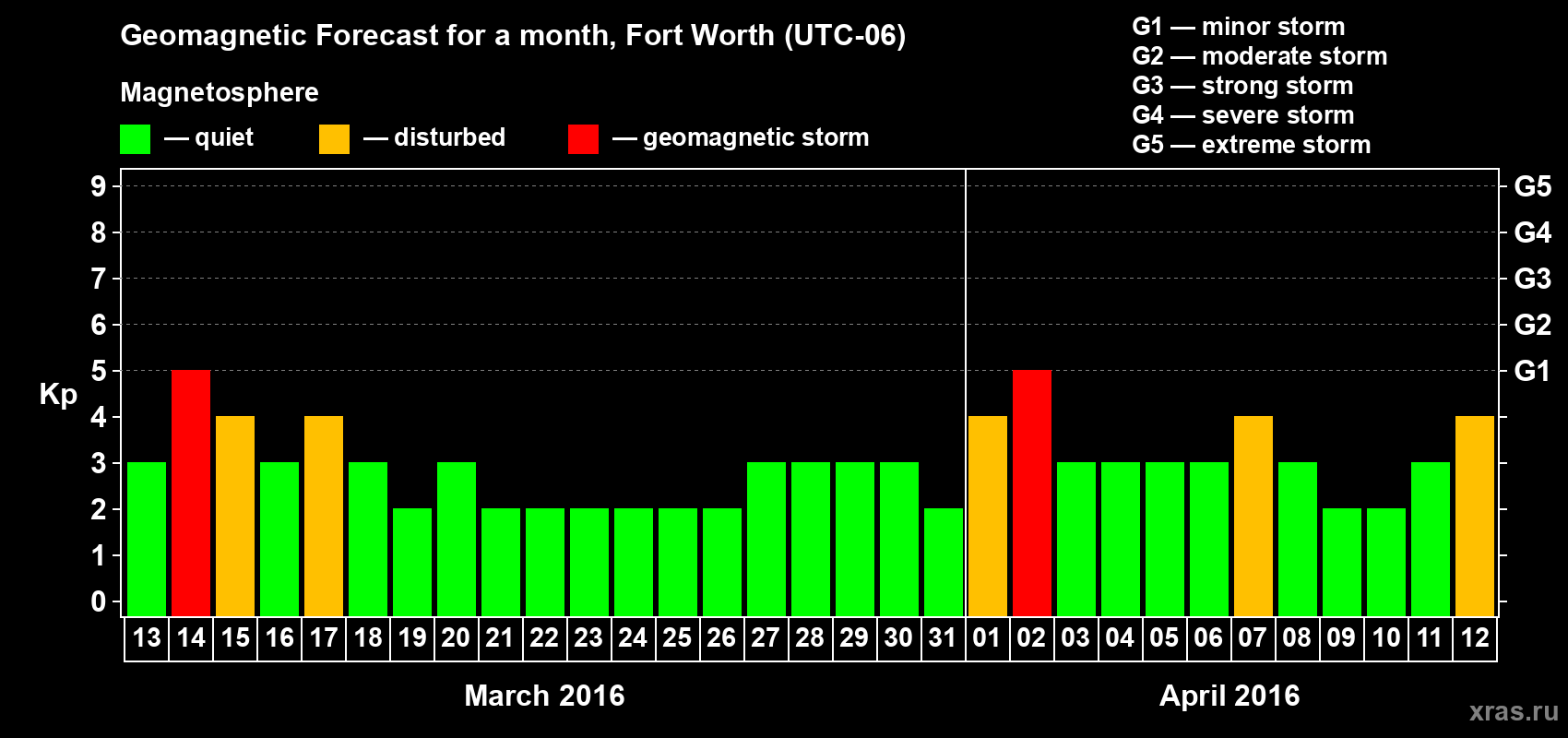Click the '— disturbed' legend label

[434, 137]
